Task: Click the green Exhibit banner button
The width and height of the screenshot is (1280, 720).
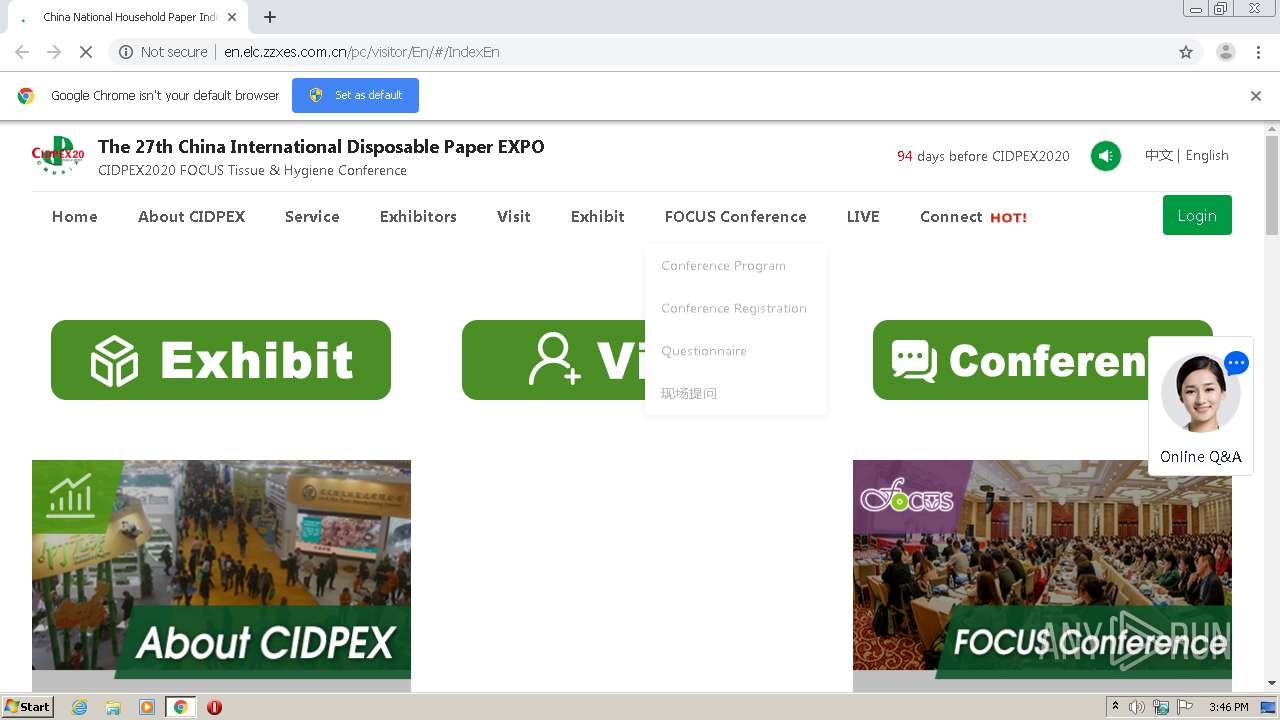Action: (x=221, y=360)
